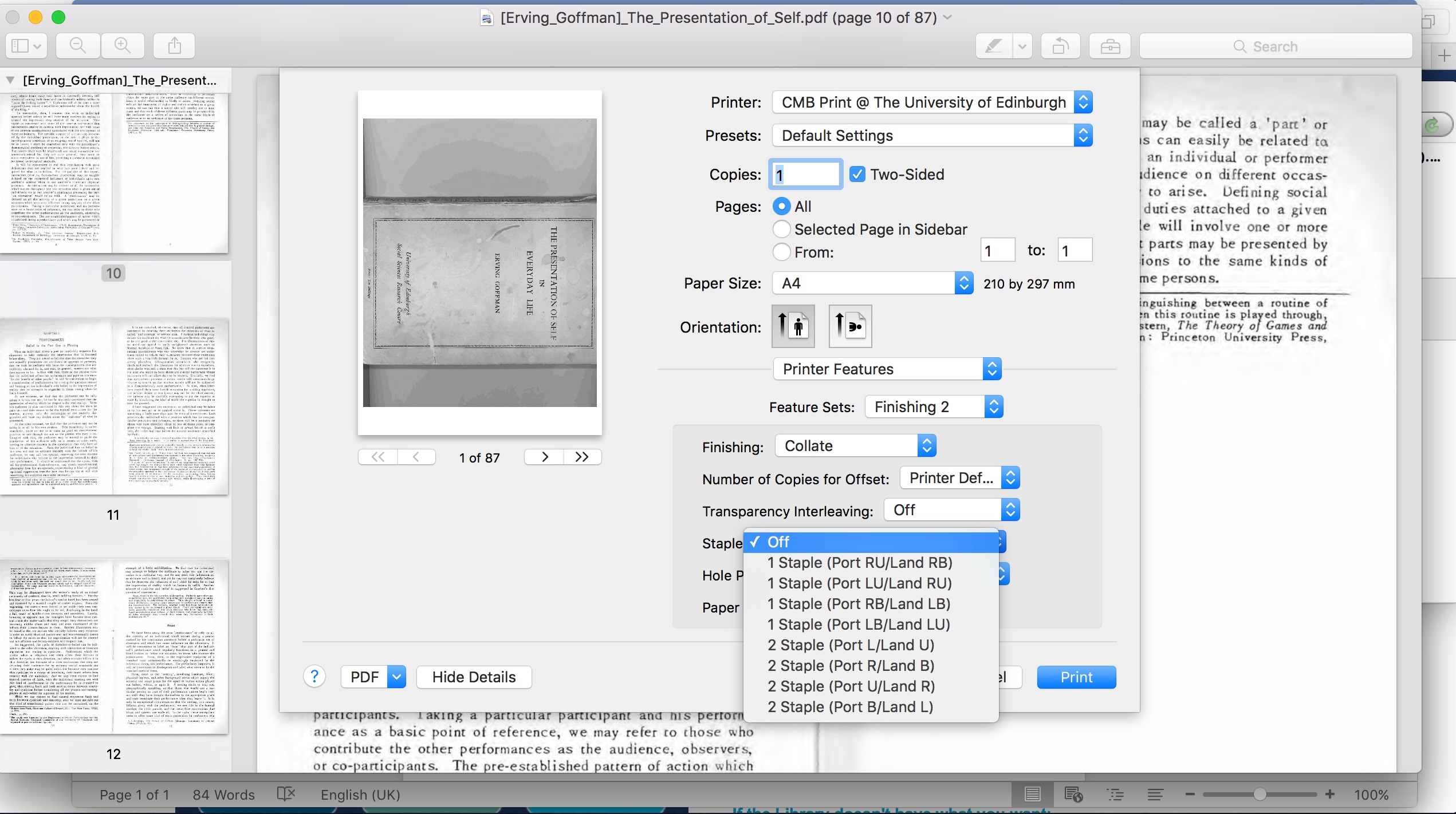Open the Paper Size A4 dropdown
This screenshot has height=814, width=1456.
click(x=872, y=283)
